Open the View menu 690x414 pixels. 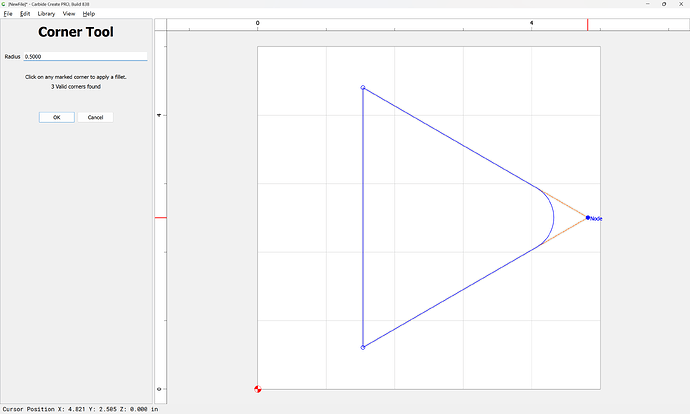coord(69,14)
